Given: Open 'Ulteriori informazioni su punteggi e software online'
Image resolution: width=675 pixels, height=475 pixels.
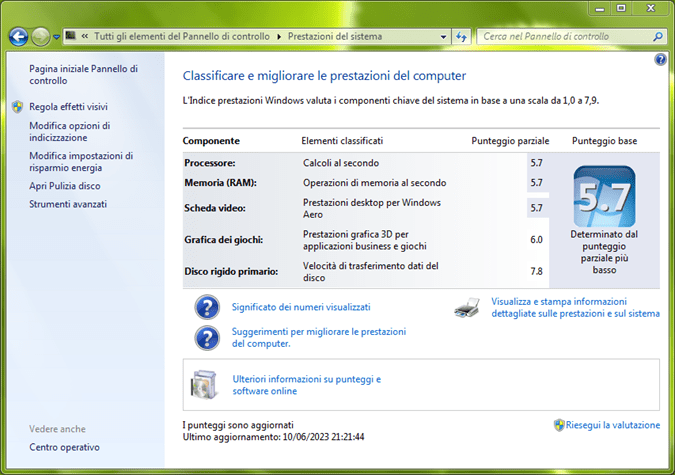Looking at the screenshot, I should 307,385.
